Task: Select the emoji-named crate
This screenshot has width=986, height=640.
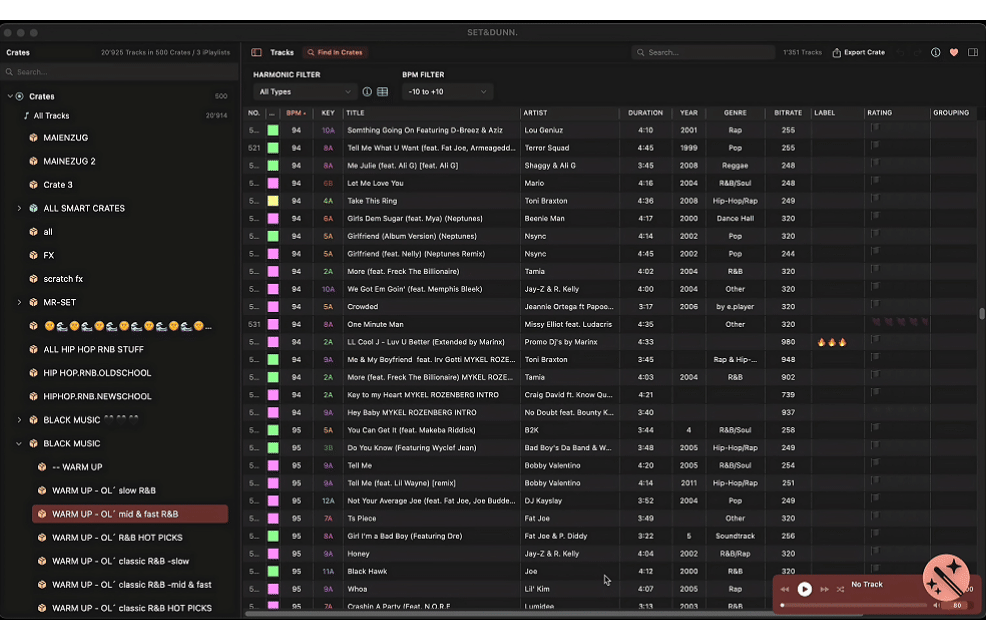Action: [x=128, y=326]
